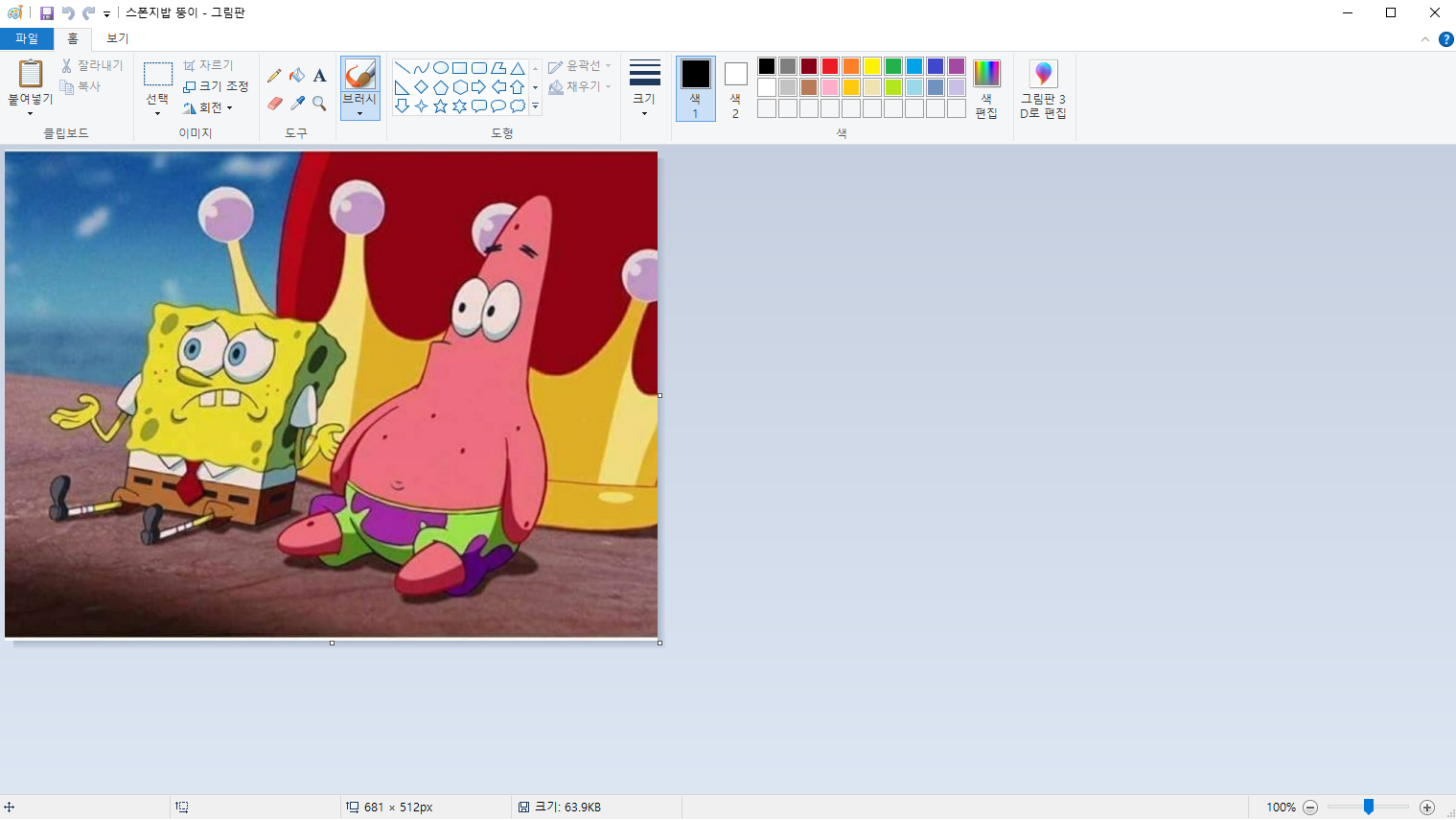Choose the Oval callout shape
Viewport: 1456px width, 820px height.
[x=498, y=105]
